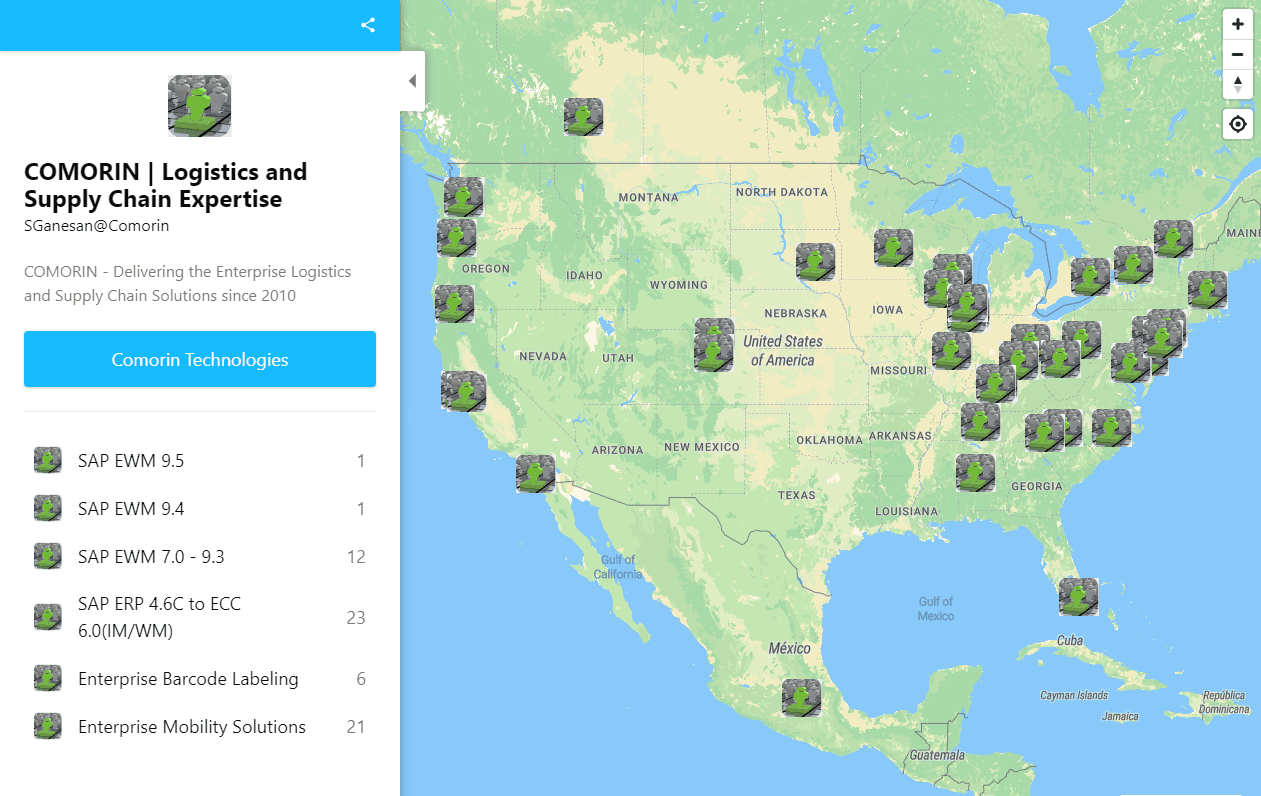Reset map compass orientation
This screenshot has height=796, width=1261.
[1238, 84]
